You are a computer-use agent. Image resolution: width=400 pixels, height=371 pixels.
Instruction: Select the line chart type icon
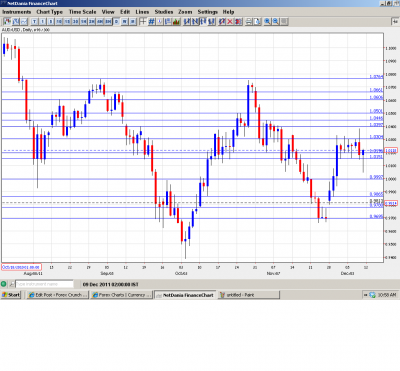click(24, 22)
